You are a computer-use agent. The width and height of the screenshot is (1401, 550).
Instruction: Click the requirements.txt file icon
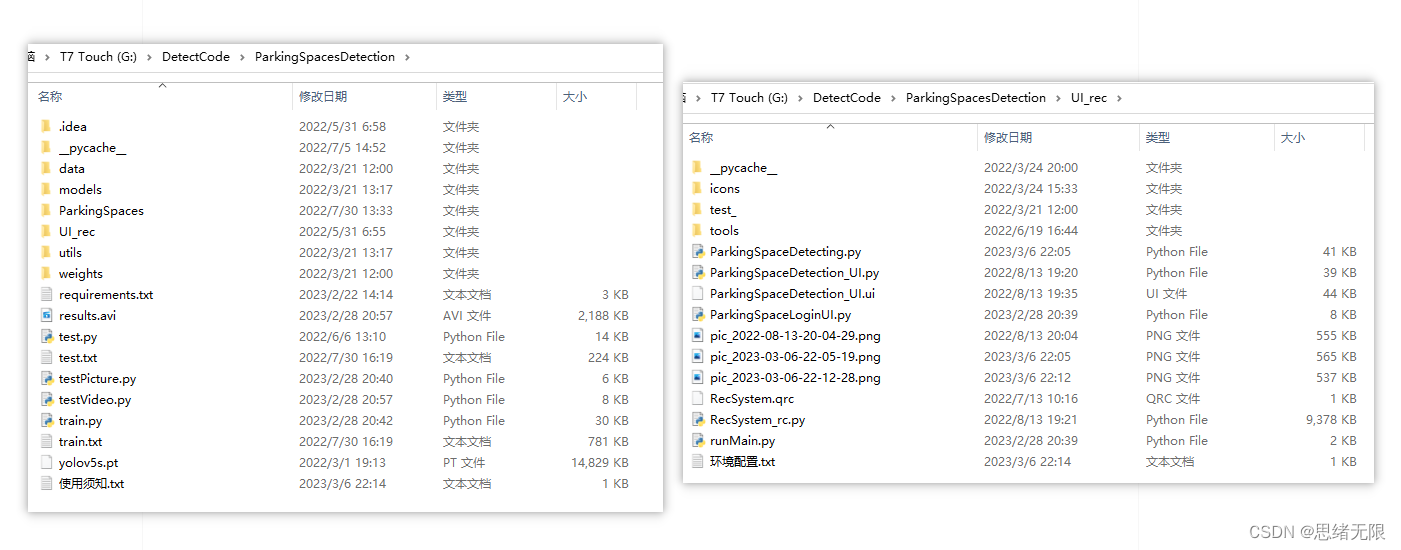46,294
